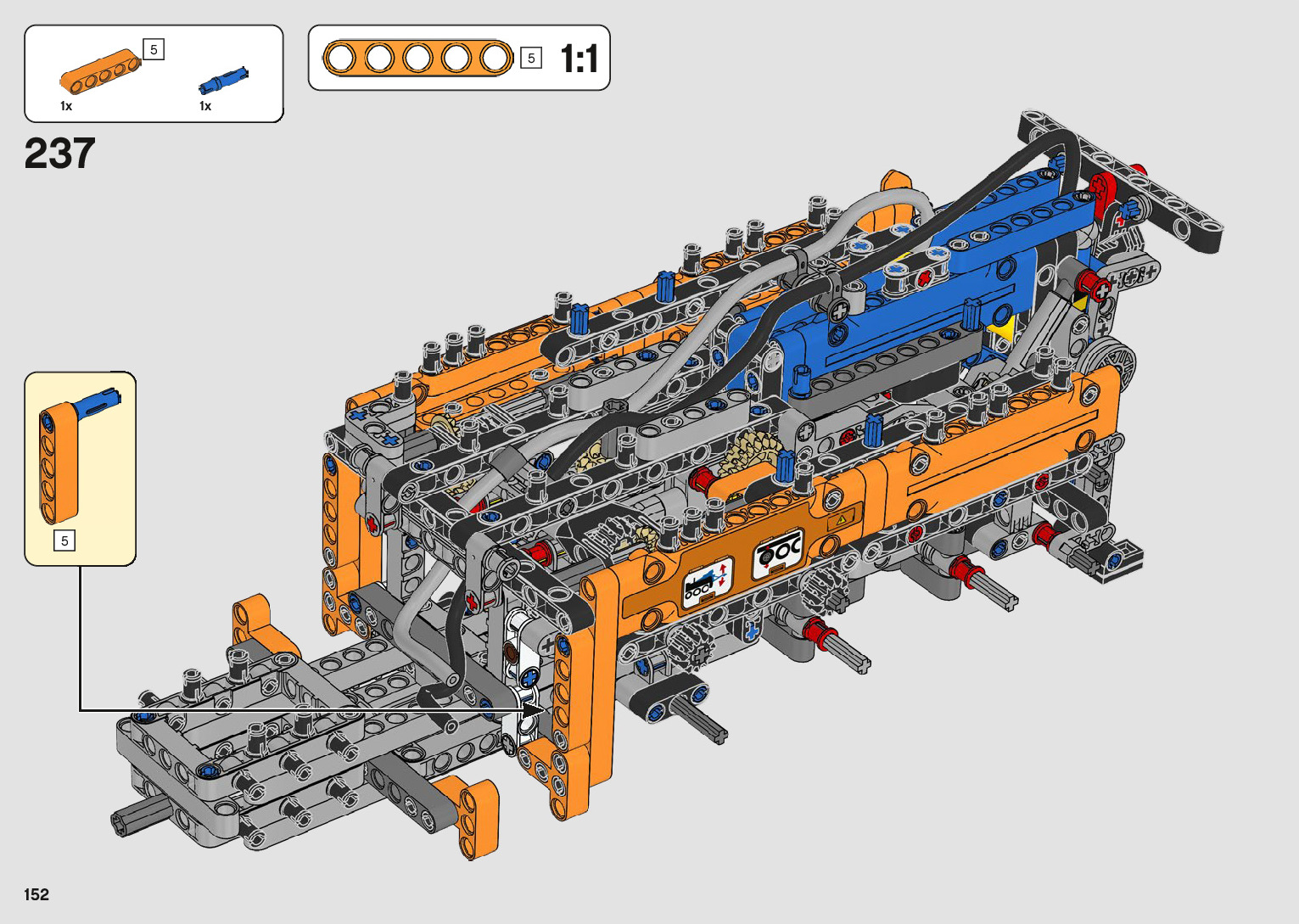Click the number 5 box in parts list

pyautogui.click(x=154, y=49)
